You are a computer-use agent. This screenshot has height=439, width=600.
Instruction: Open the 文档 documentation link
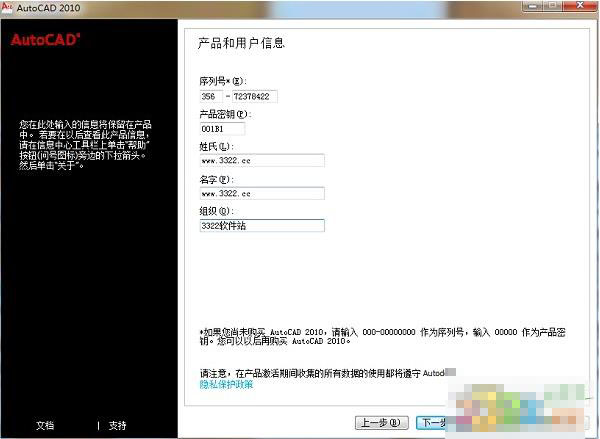point(45,425)
